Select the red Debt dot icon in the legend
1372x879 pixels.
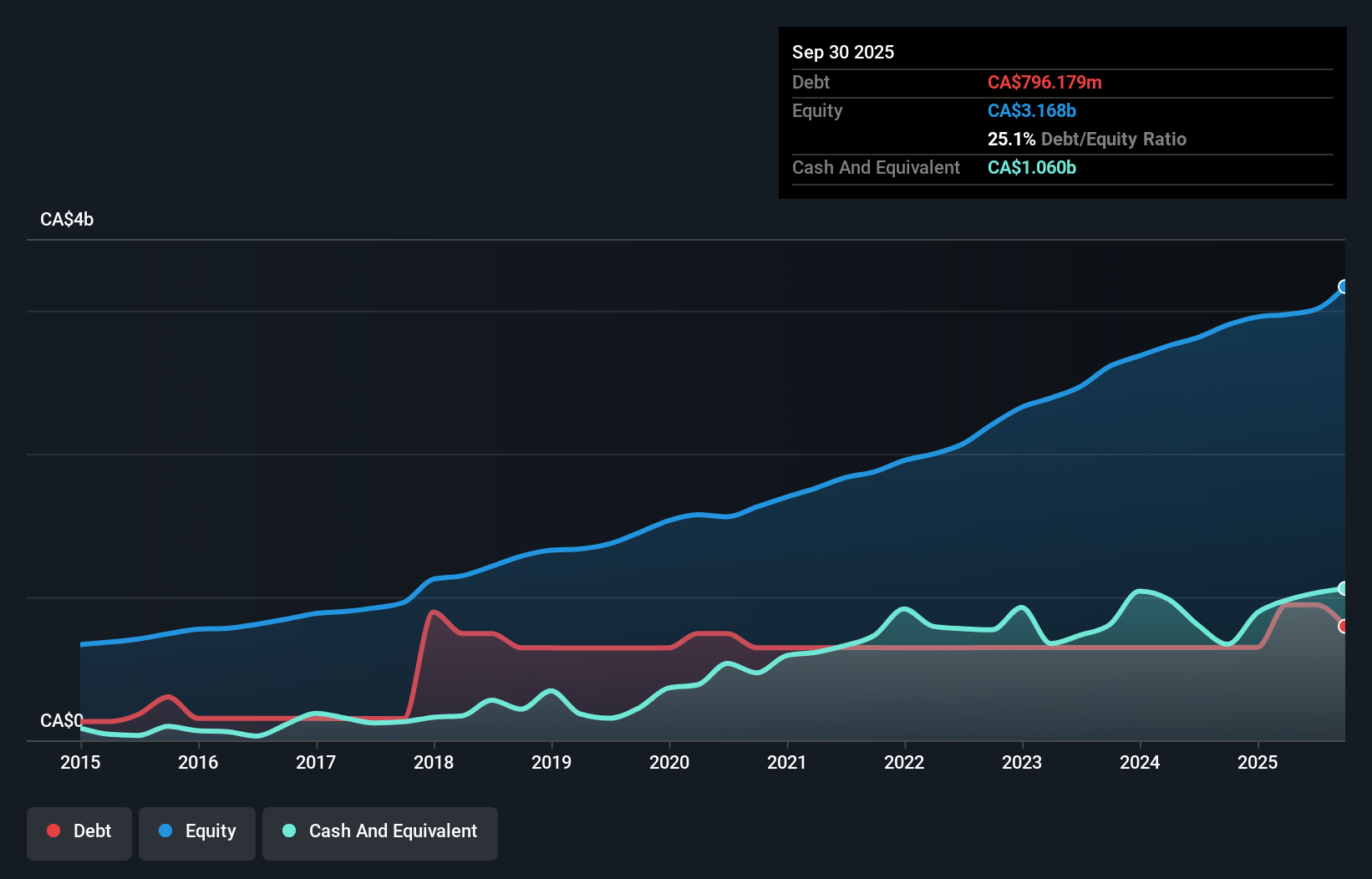pyautogui.click(x=53, y=831)
